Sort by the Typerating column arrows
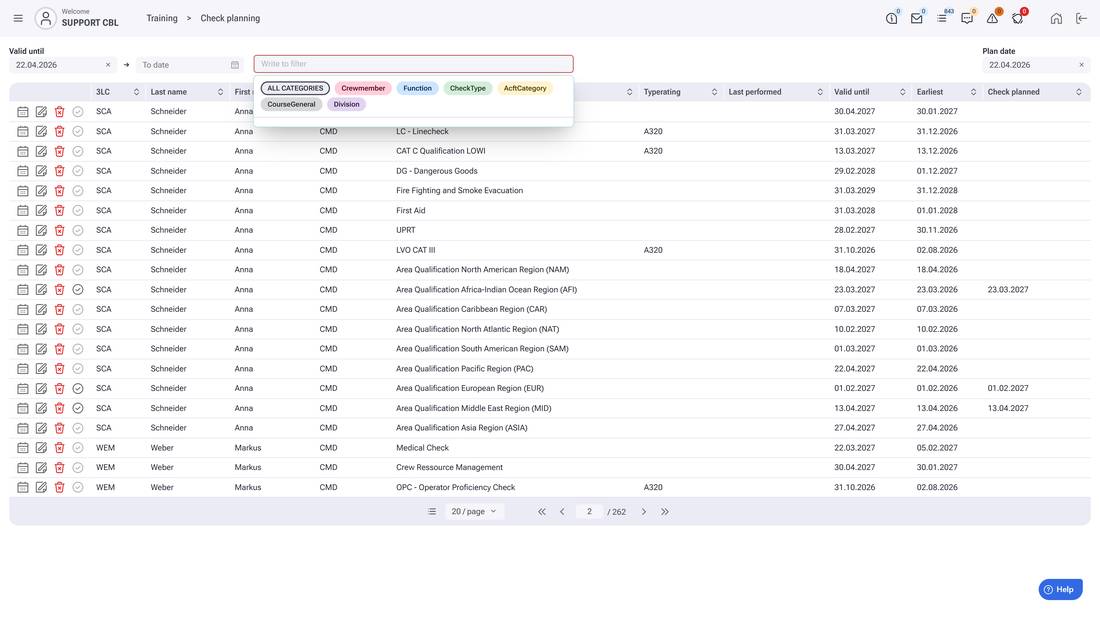 tap(714, 92)
